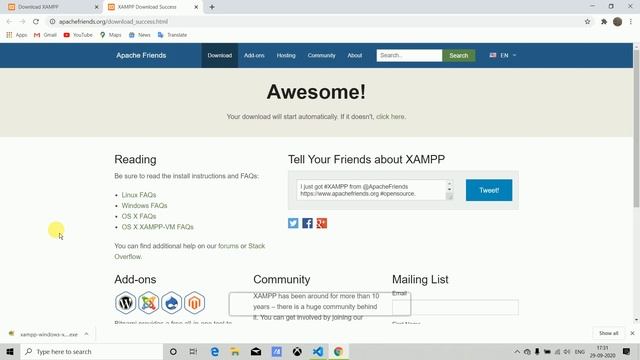Open Task View on taskbar
Viewport: 640px width, 360px height.
193,351
